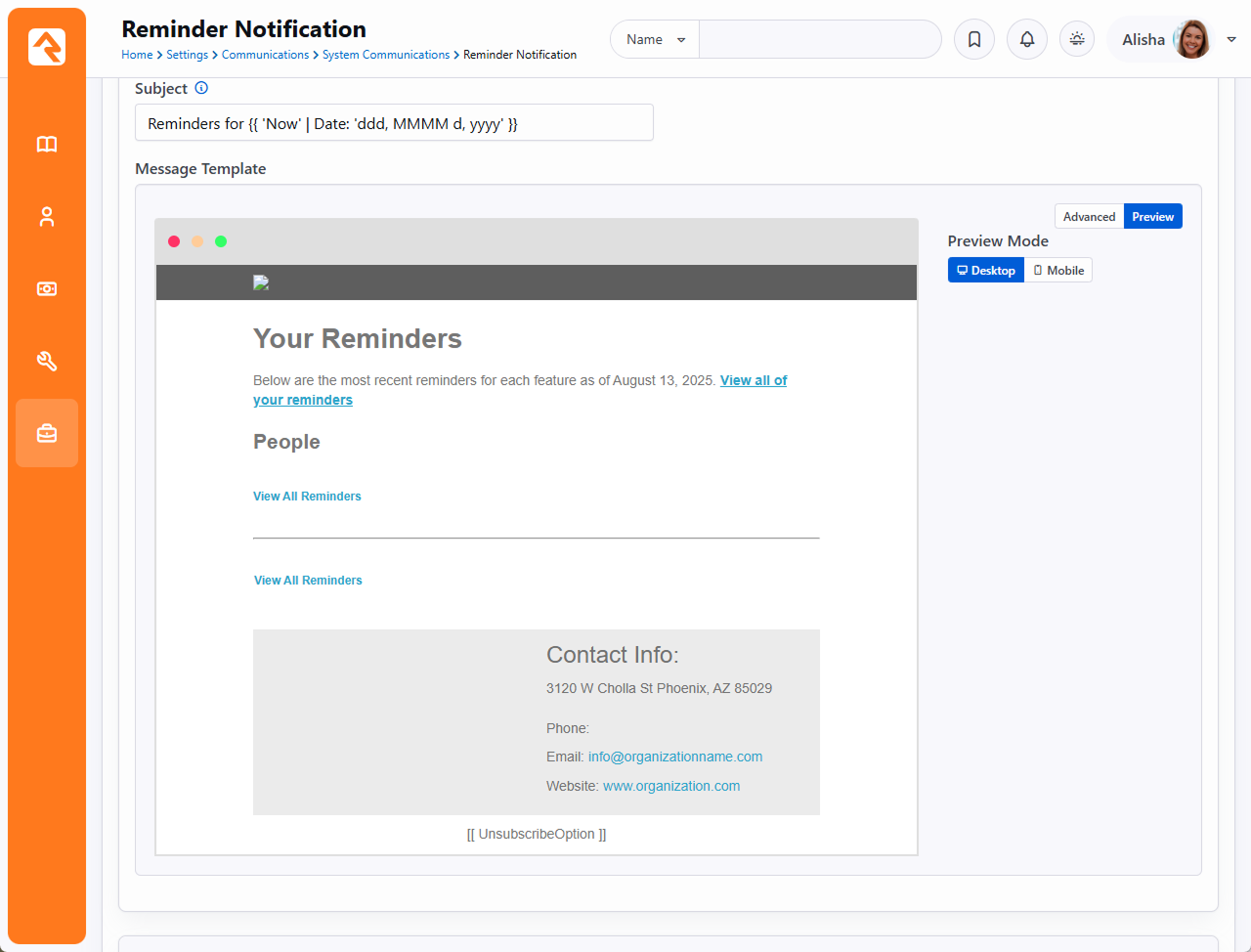Screen dimensions: 1251x952
Task: Open the Admin briefcase icon in sidebar
Action: pos(47,433)
